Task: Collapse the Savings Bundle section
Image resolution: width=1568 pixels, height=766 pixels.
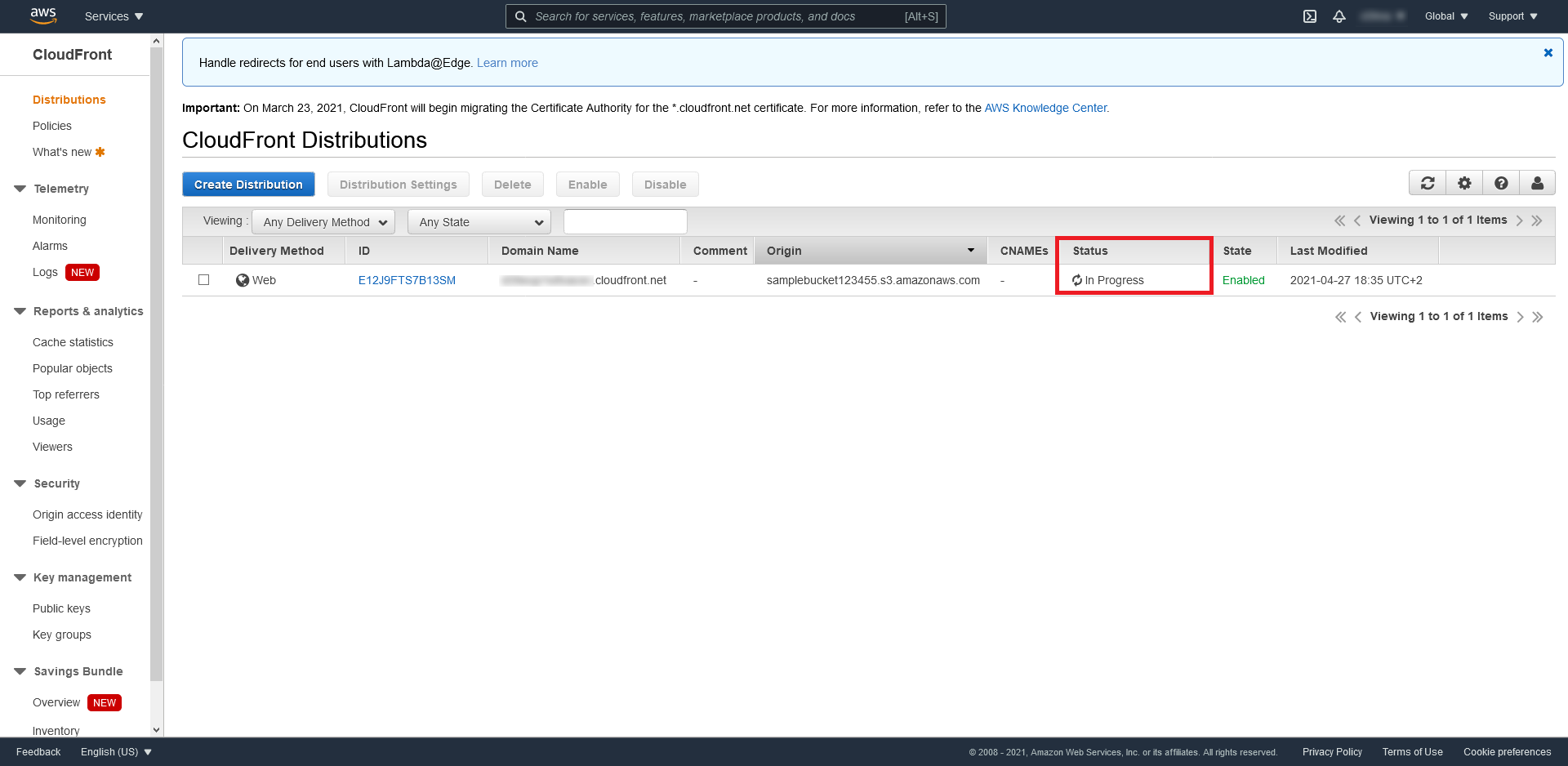Action: (20, 671)
